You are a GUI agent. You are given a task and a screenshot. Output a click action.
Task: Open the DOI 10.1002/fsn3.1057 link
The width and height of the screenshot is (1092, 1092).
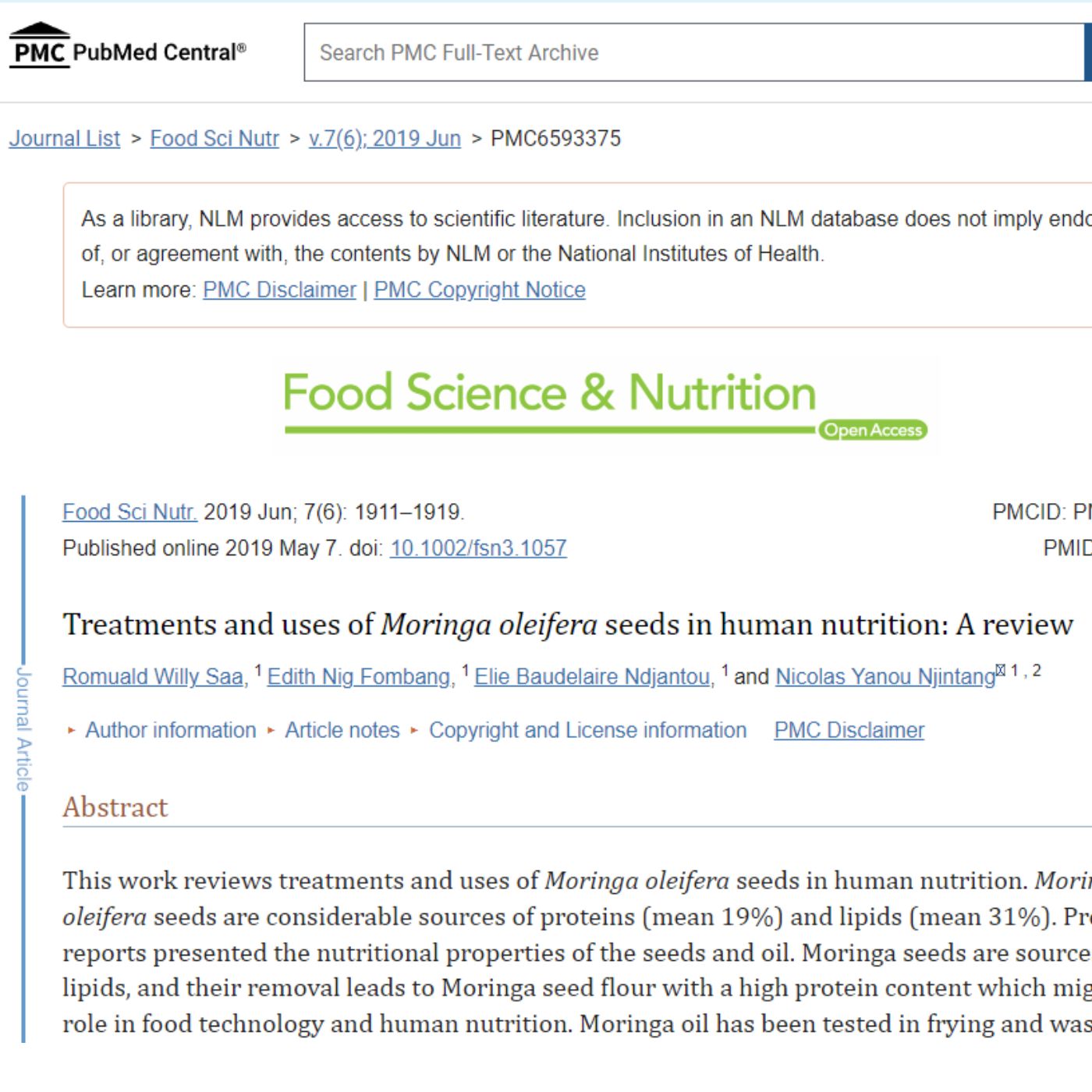coord(478,548)
